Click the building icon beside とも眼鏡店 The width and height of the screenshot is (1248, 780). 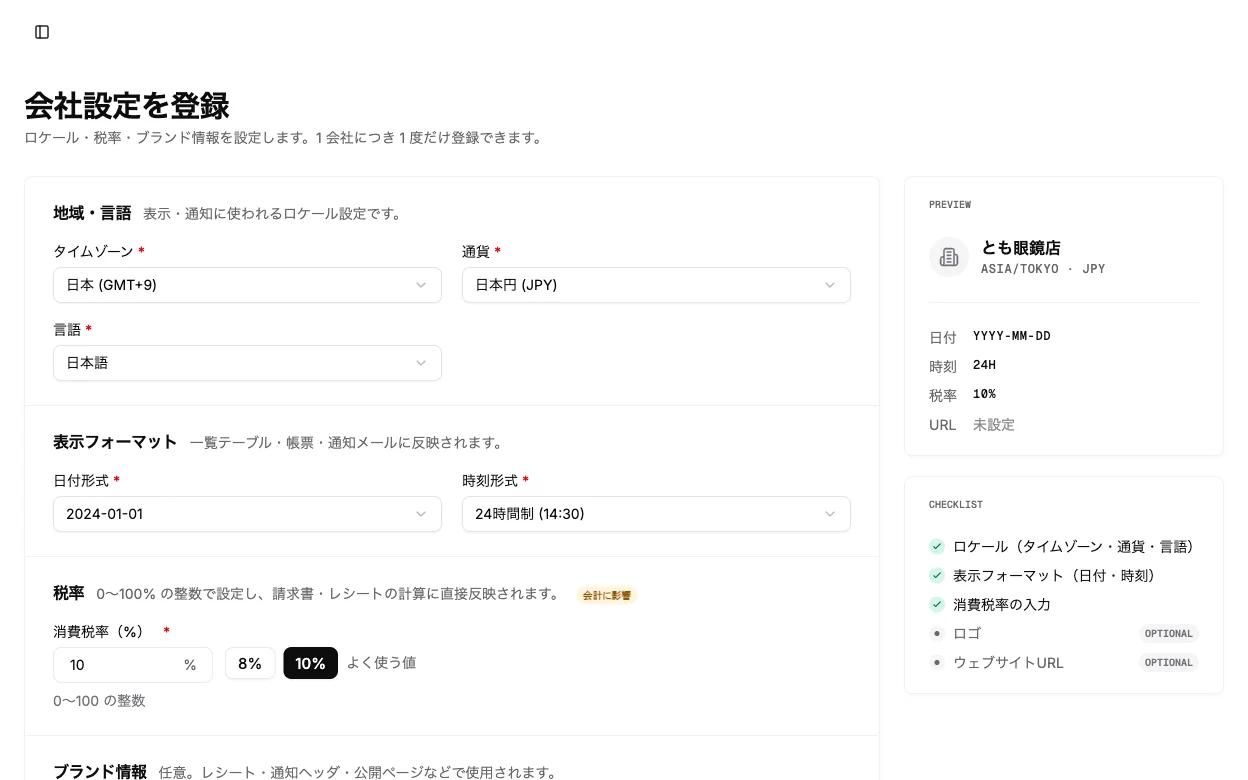pyautogui.click(x=949, y=257)
